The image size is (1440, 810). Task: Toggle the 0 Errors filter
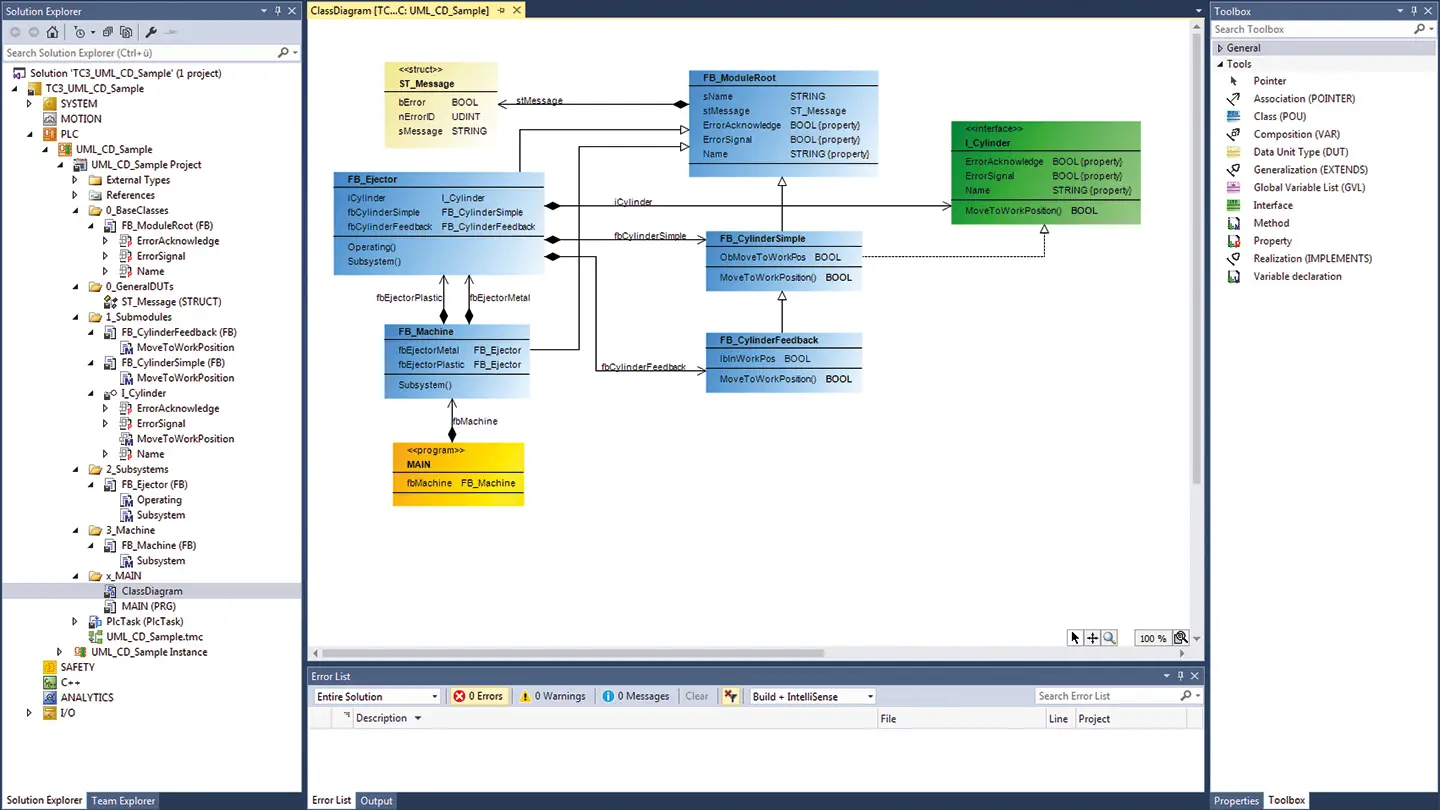pos(478,696)
